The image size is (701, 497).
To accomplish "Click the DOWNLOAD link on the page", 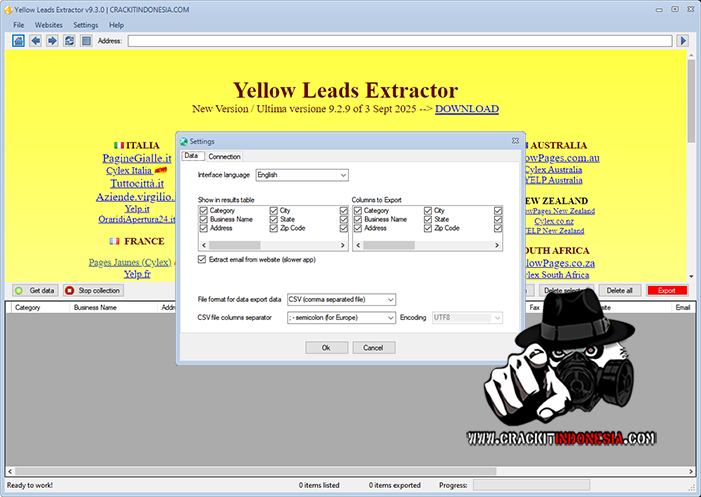I will (x=466, y=109).
